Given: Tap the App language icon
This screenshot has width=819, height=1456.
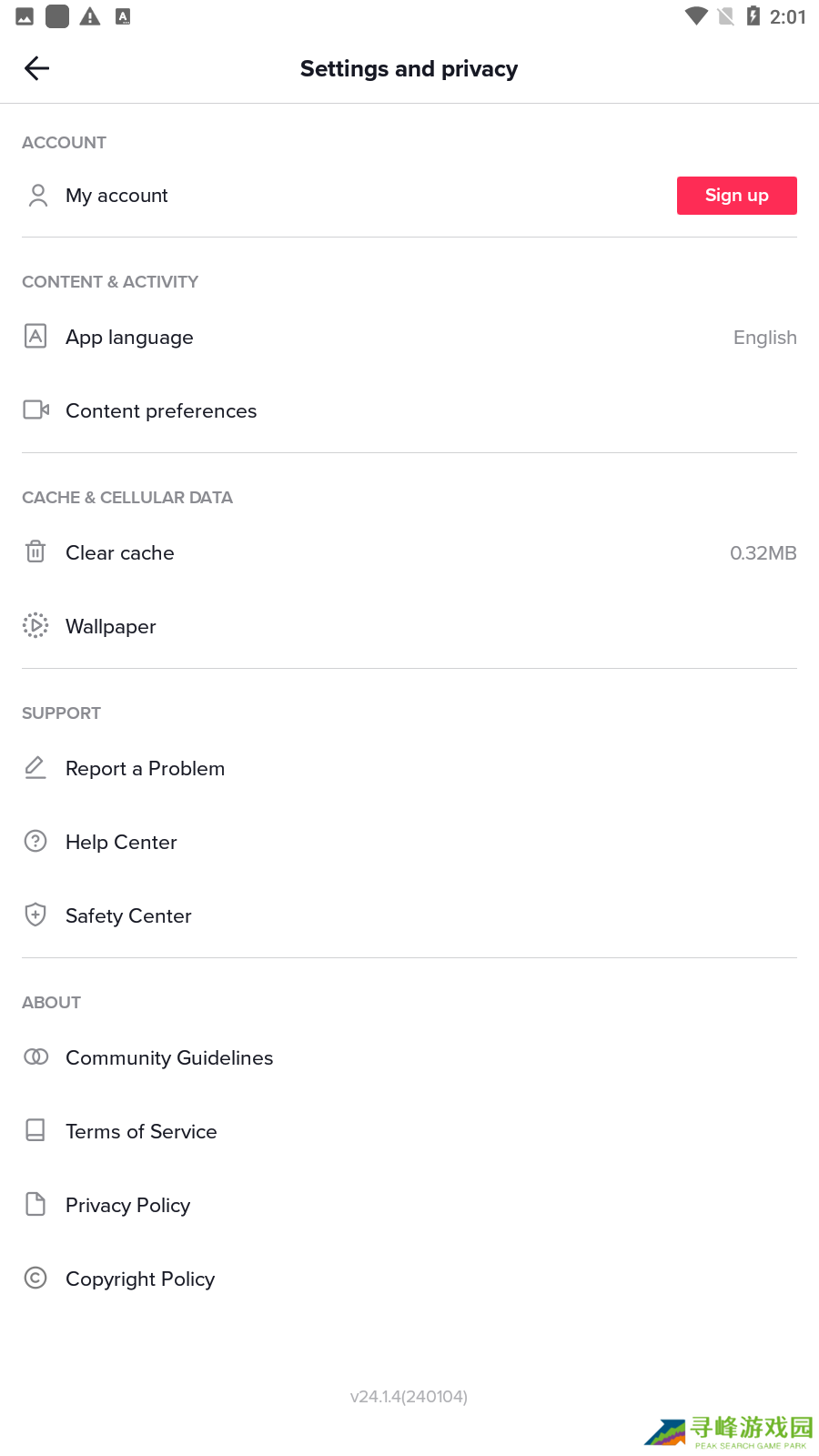Looking at the screenshot, I should [35, 337].
